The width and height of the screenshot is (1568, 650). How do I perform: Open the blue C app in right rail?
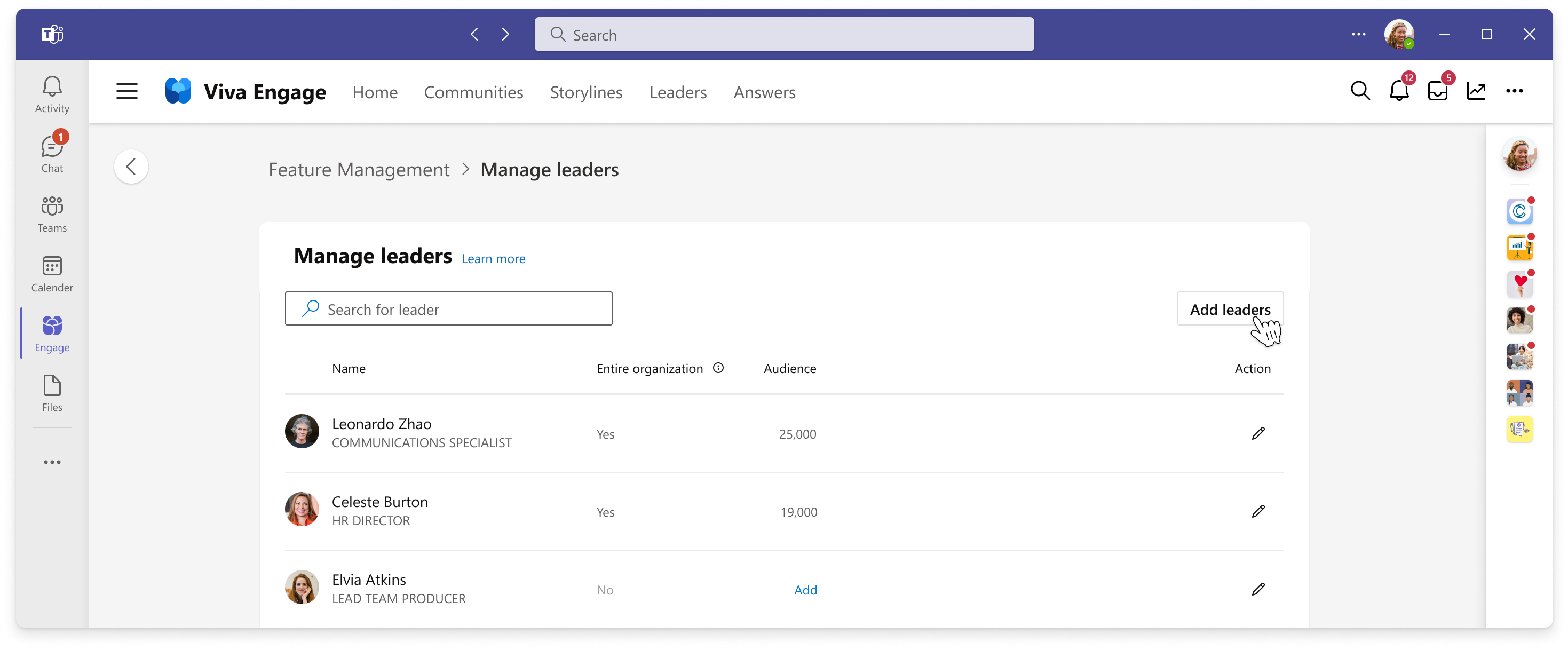tap(1519, 211)
